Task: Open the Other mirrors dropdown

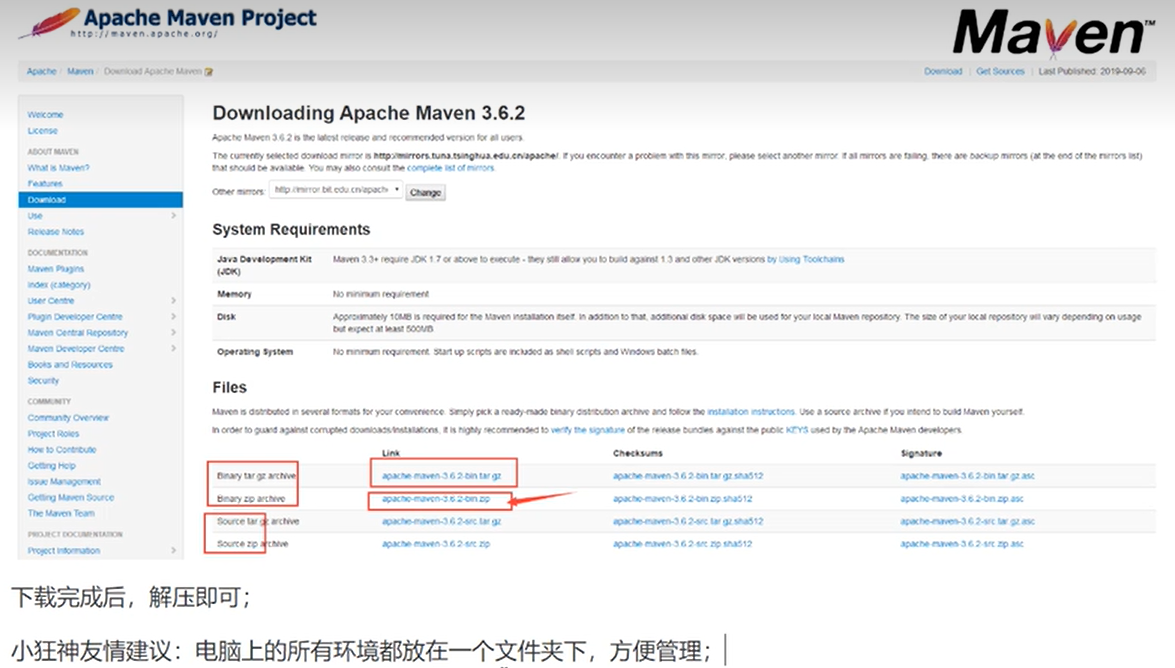Action: 336,190
